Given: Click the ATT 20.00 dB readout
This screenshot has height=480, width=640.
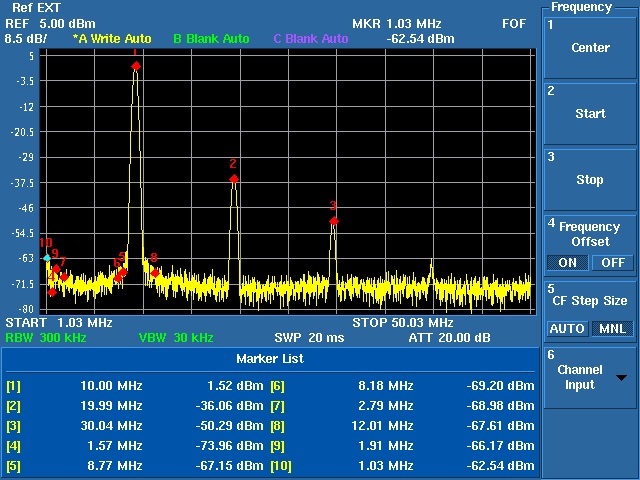Looking at the screenshot, I should point(449,338).
